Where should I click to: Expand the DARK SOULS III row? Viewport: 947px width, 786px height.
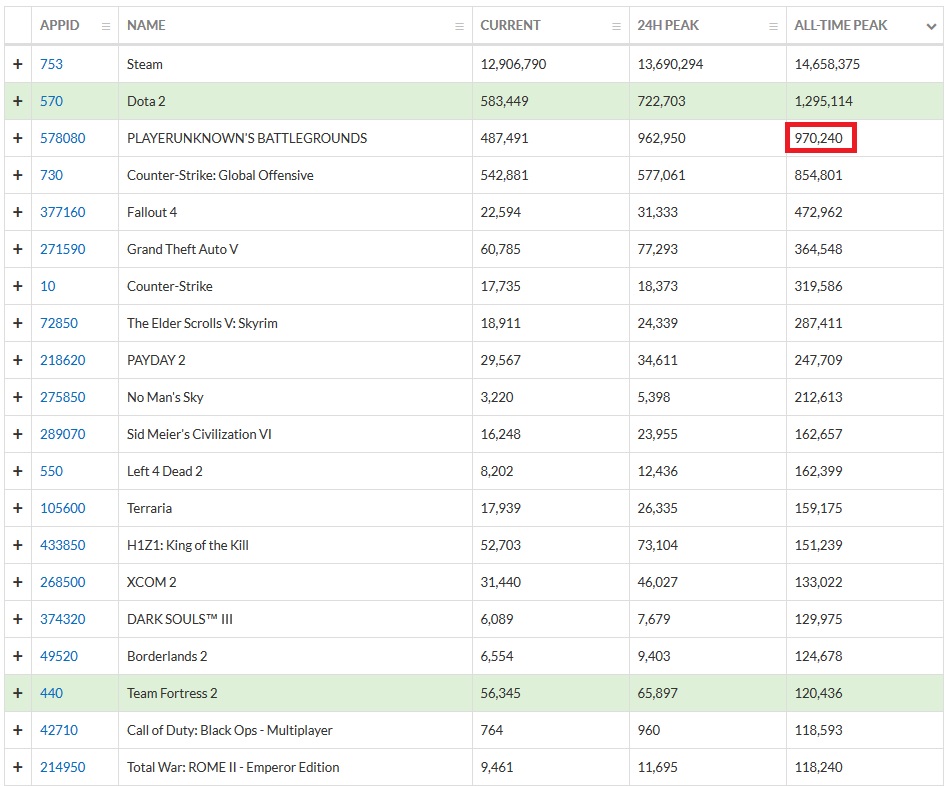18,619
